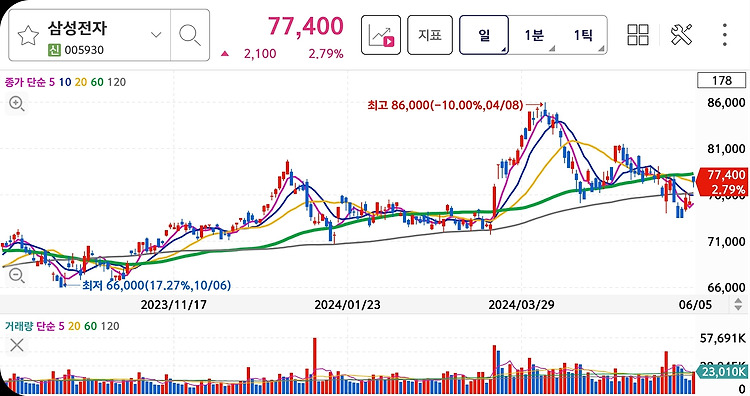Click the 81,000 price axis label
This screenshot has width=750, height=396.
(x=726, y=149)
